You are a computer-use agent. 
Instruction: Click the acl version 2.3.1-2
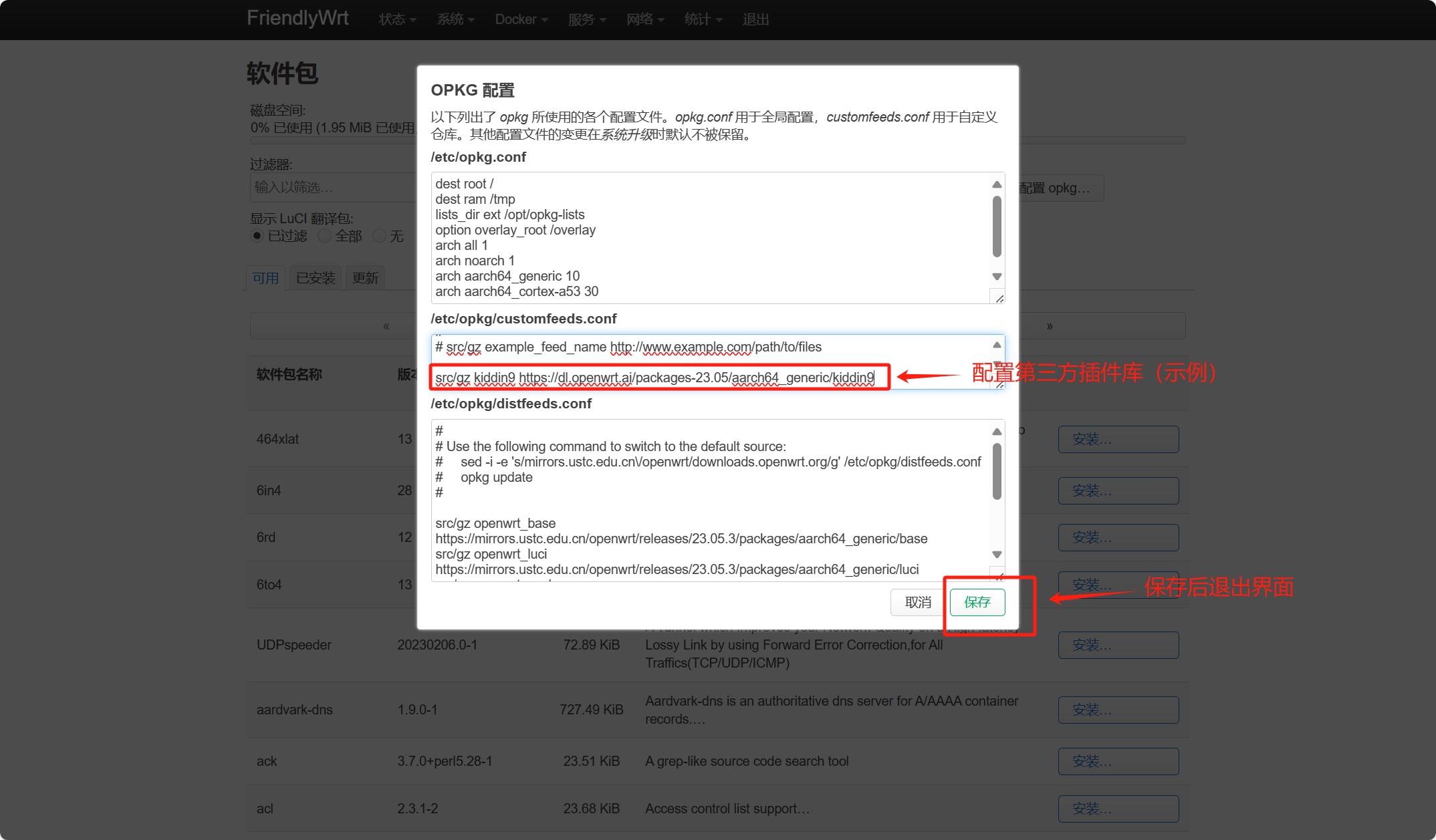point(417,809)
